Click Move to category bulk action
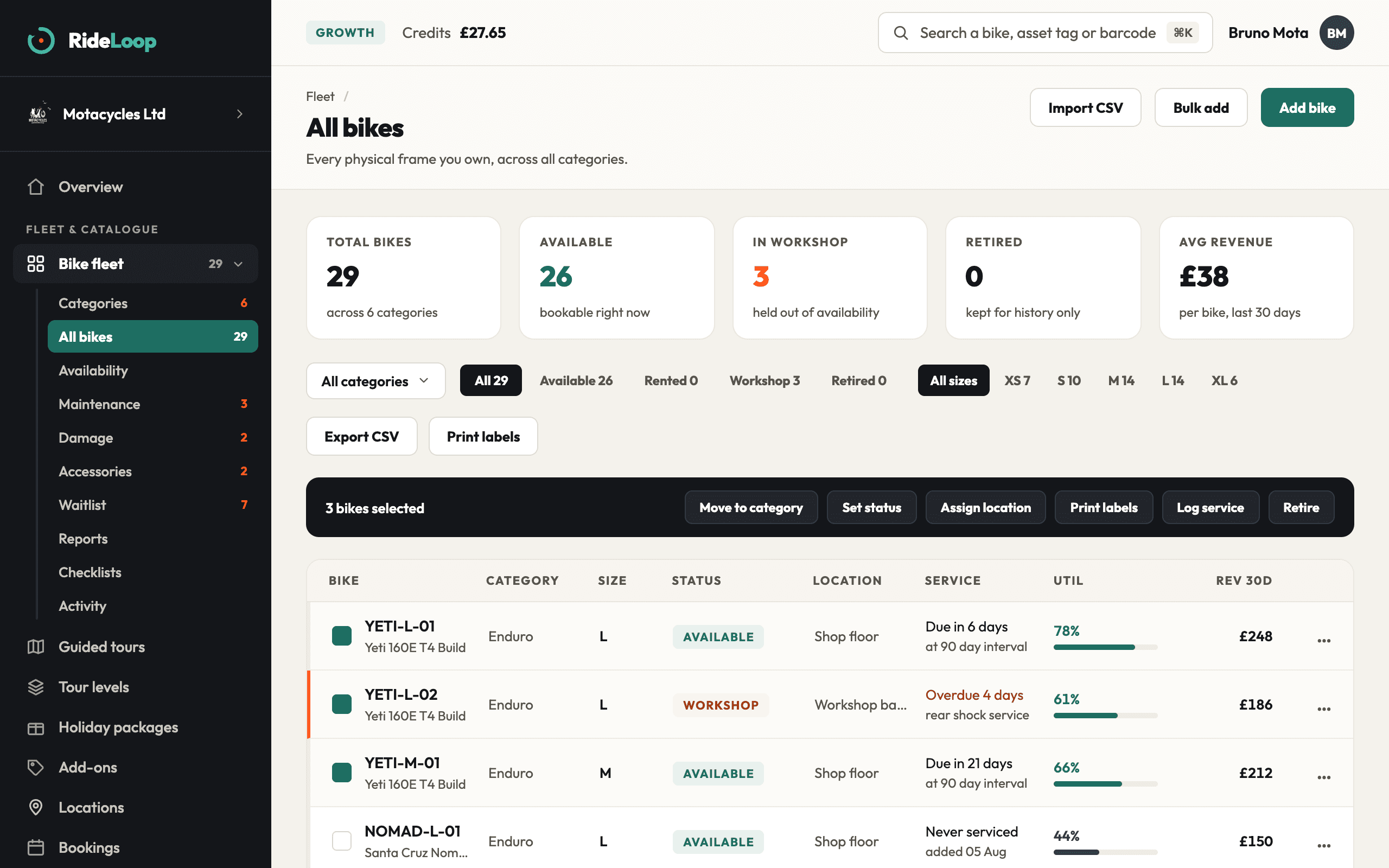 751,507
